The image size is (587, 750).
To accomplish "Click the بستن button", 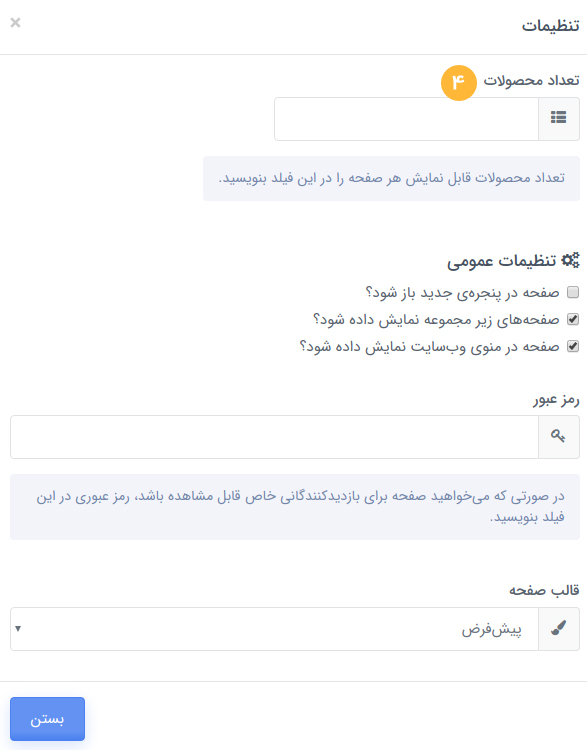I will point(47,718).
